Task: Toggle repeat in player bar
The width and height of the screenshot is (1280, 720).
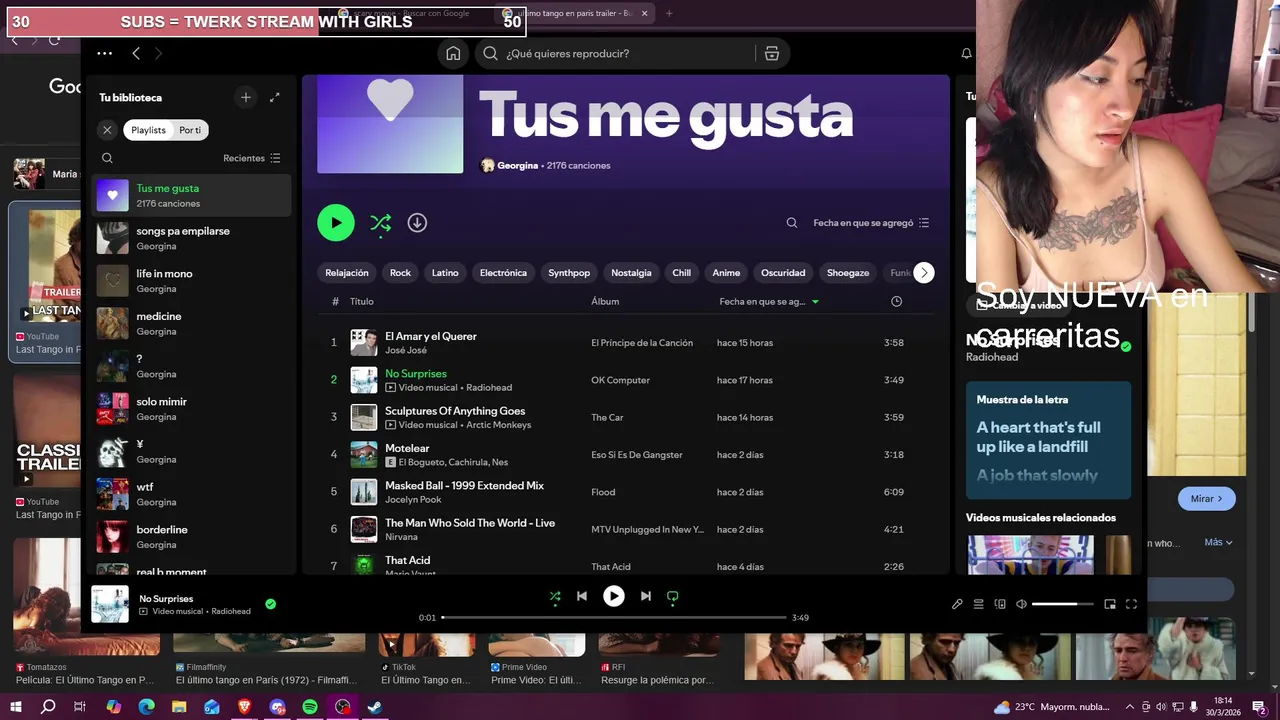Action: (x=673, y=596)
